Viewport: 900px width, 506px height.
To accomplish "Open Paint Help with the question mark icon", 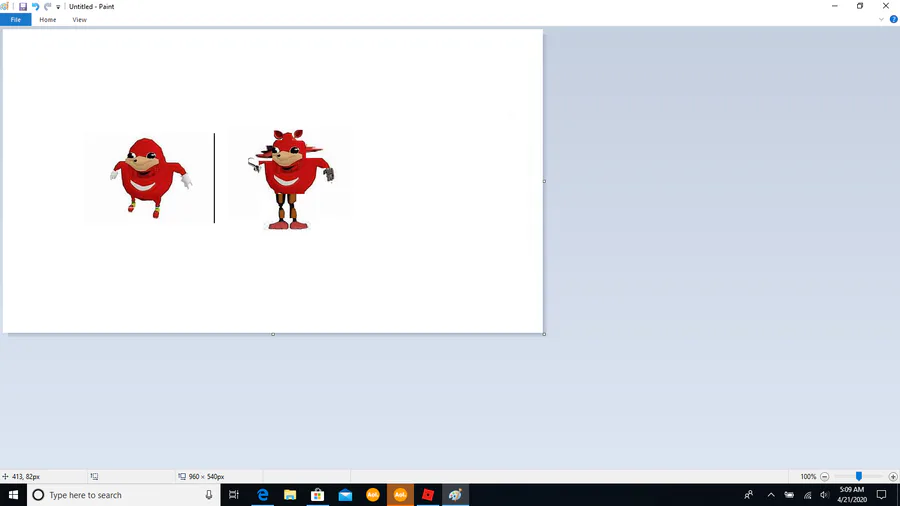I will 893,20.
